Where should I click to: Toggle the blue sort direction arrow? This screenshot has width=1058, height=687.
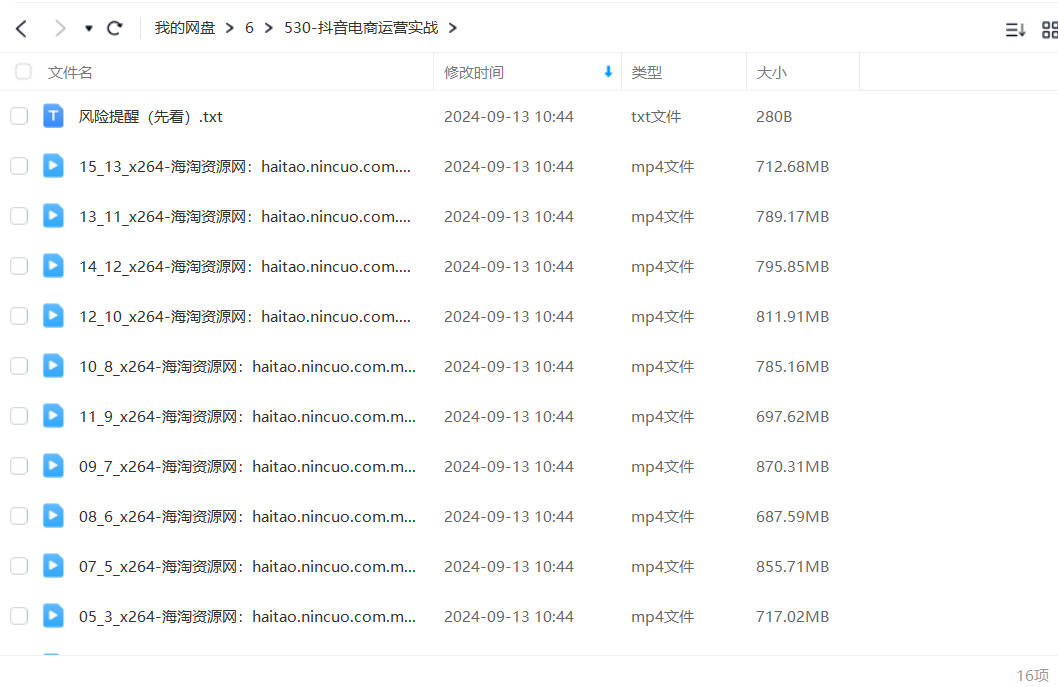pyautogui.click(x=608, y=72)
